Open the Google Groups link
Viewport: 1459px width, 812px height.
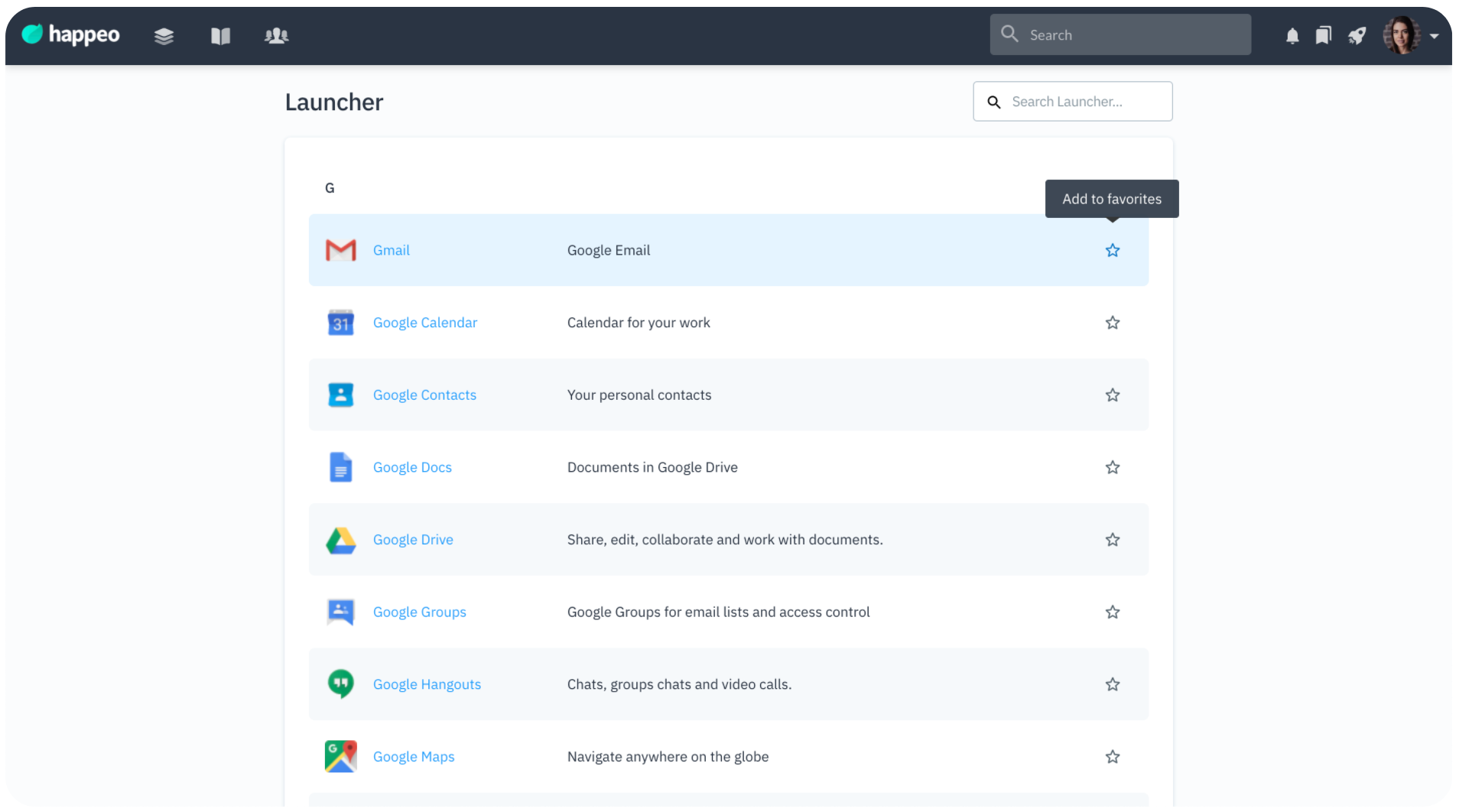419,612
